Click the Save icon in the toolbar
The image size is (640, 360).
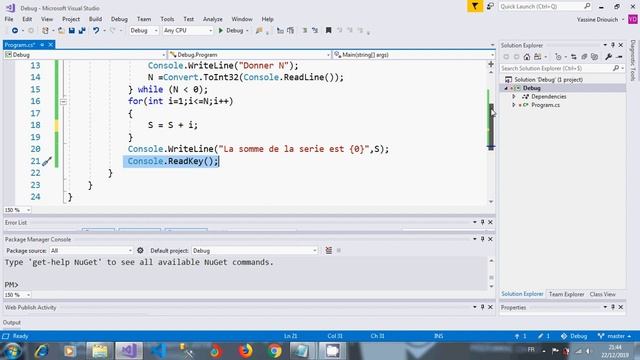(72, 31)
